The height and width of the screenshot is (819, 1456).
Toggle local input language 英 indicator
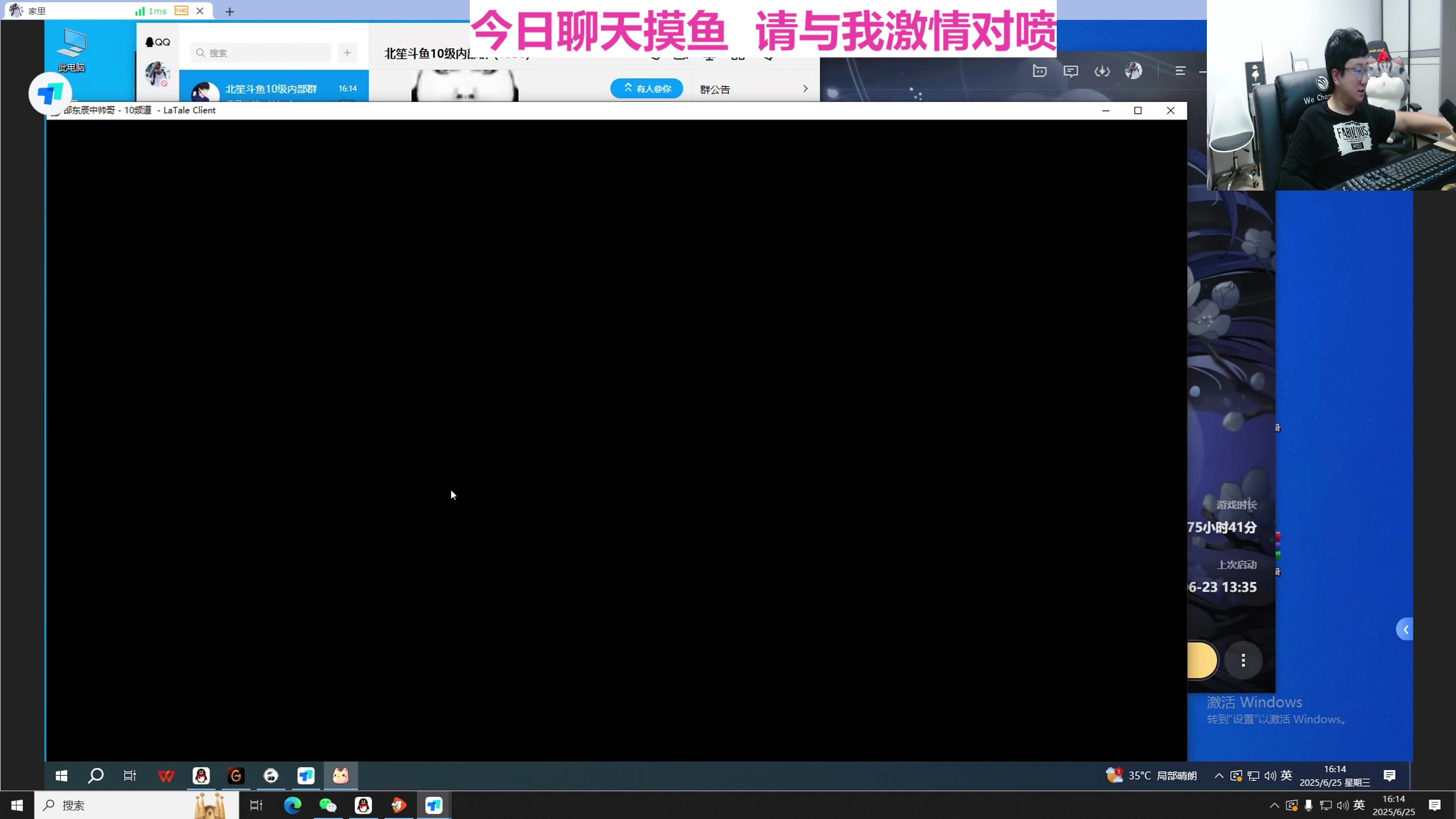point(1359,805)
